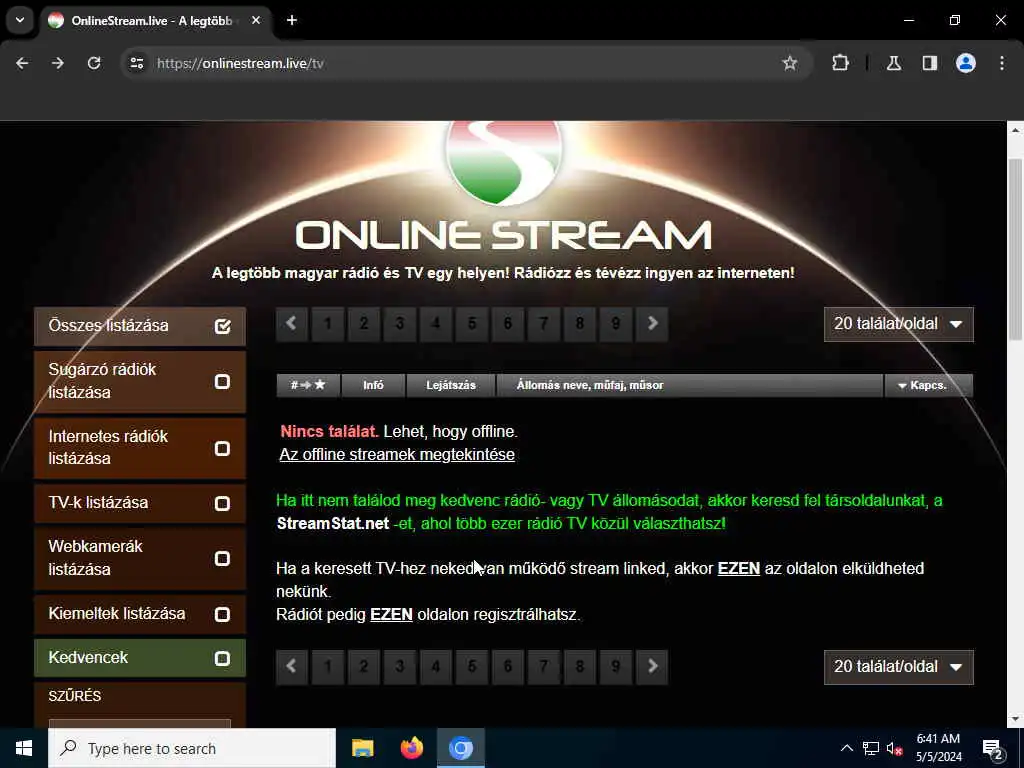1024x768 pixels.
Task: Toggle the browser side panel icon
Action: coord(930,63)
